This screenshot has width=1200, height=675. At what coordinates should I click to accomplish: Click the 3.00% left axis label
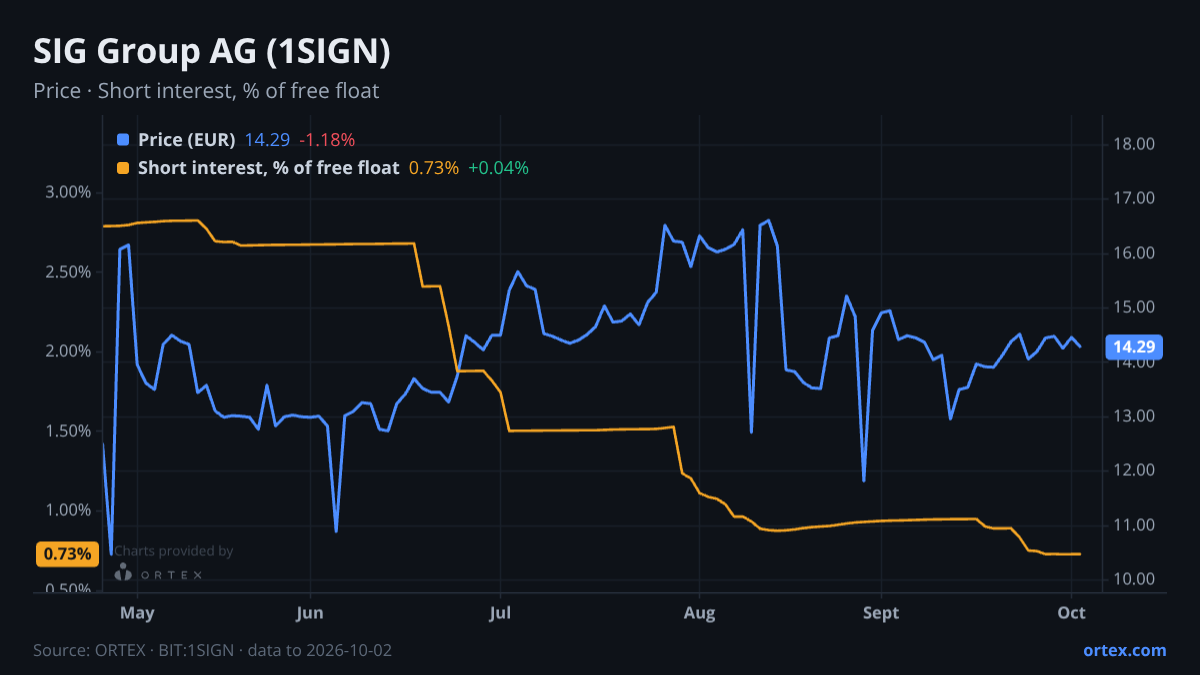click(69, 193)
